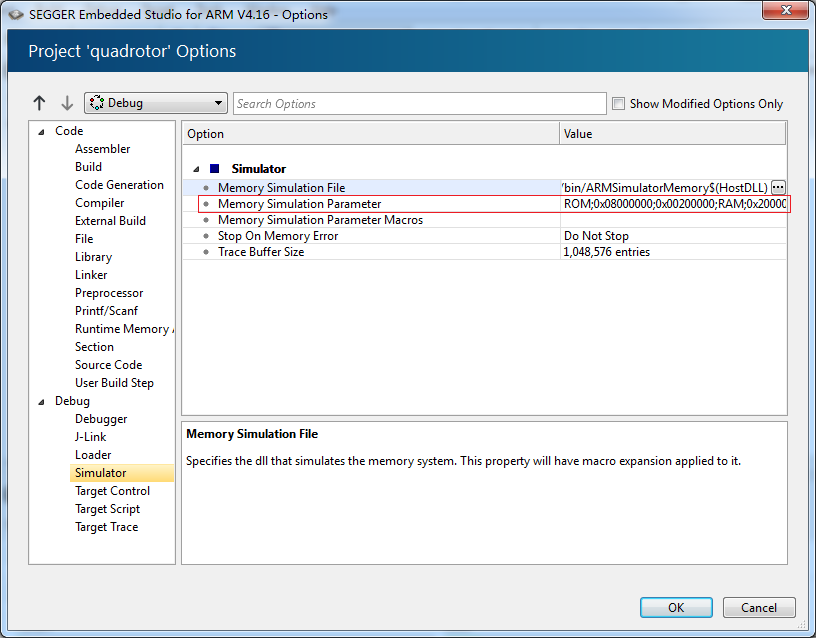This screenshot has height=638, width=816.
Task: Collapse the Debug tree category
Action: pos(42,402)
